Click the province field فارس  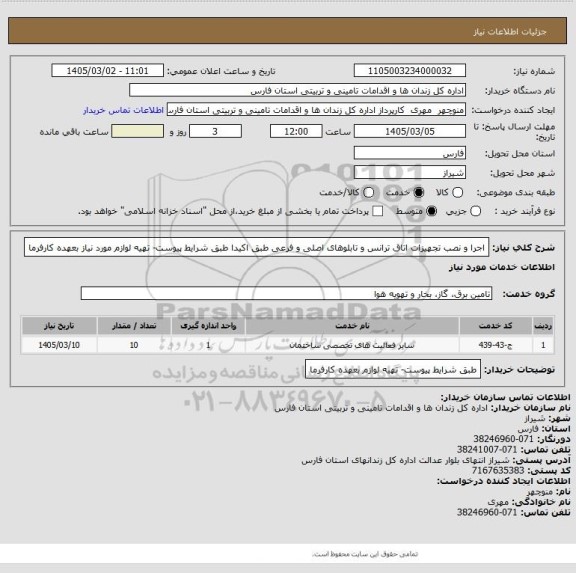(410, 153)
